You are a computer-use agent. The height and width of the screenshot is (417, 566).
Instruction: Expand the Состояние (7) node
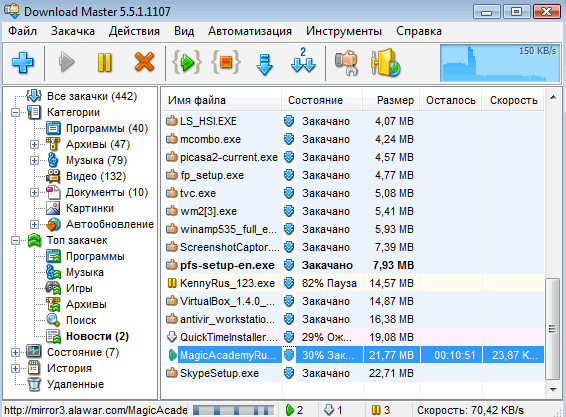pyautogui.click(x=15, y=352)
